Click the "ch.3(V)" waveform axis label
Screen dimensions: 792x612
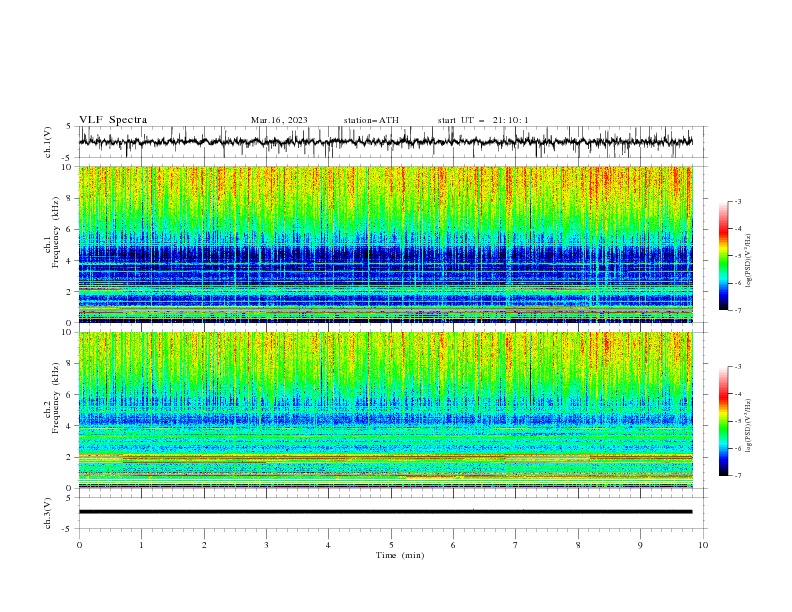point(48,513)
